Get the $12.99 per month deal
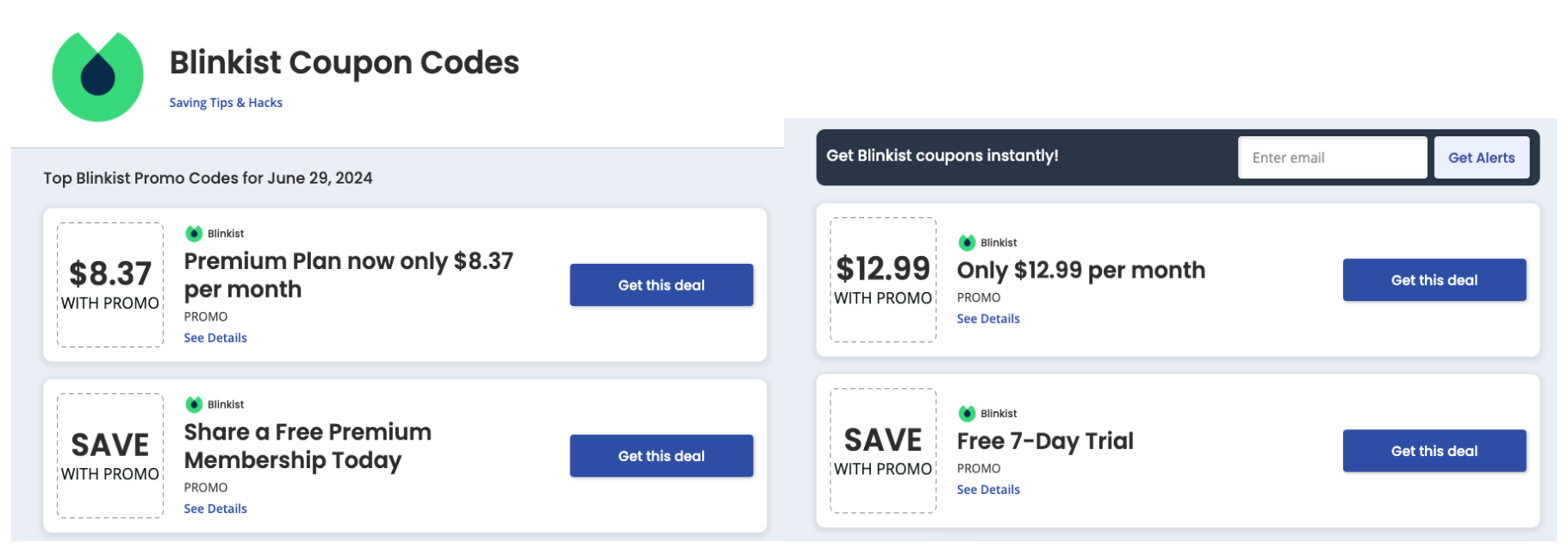The image size is (1568, 550). point(1434,280)
